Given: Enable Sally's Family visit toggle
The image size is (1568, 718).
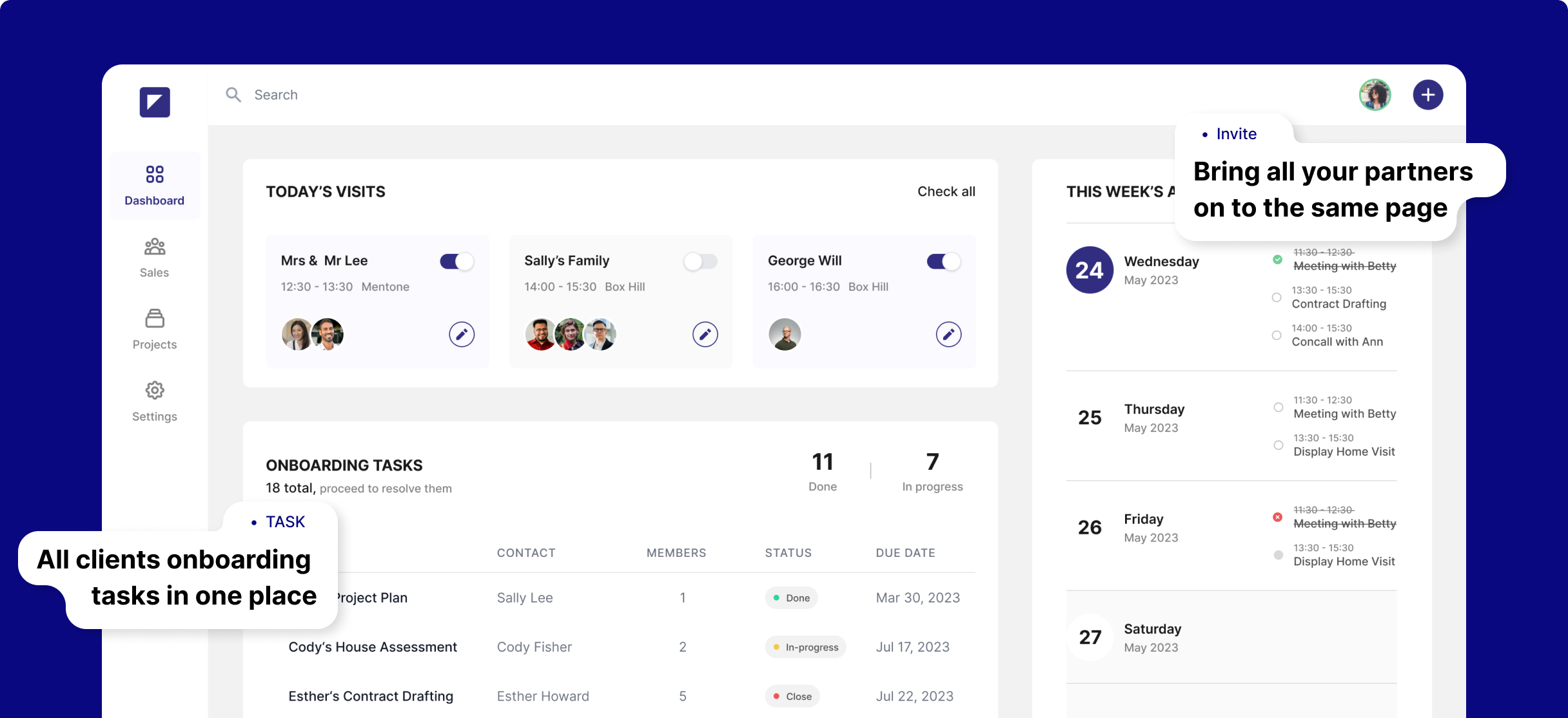Looking at the screenshot, I should (x=700, y=261).
